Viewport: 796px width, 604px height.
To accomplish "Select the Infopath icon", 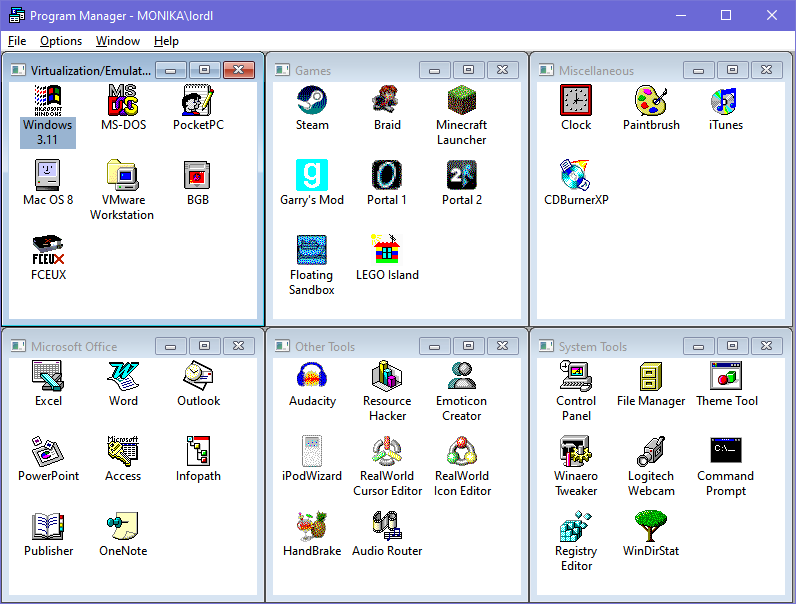I will point(198,451).
